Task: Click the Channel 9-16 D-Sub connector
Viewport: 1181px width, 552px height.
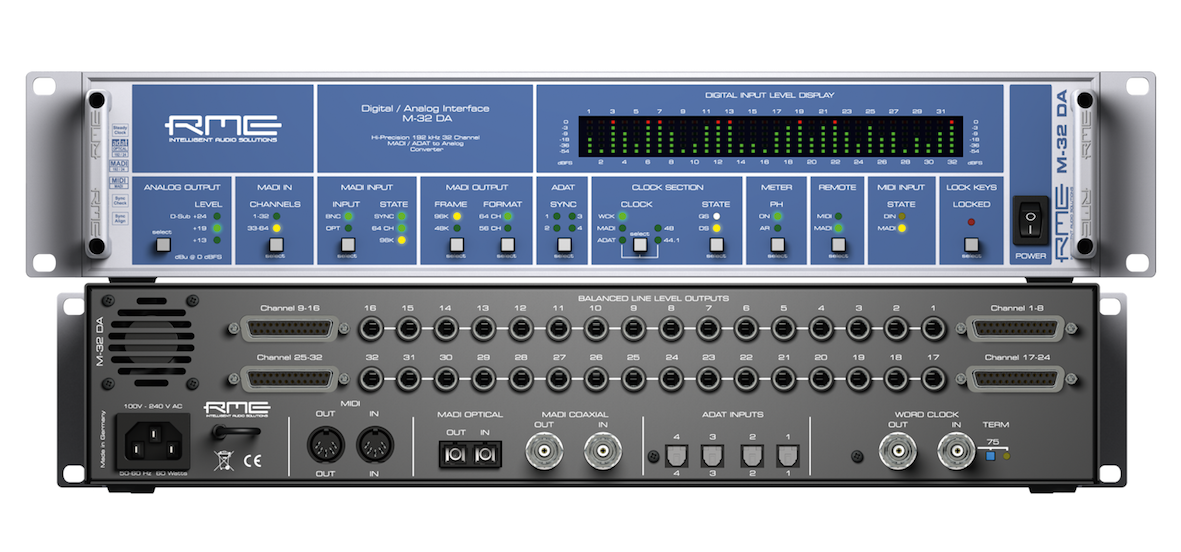Action: (288, 328)
